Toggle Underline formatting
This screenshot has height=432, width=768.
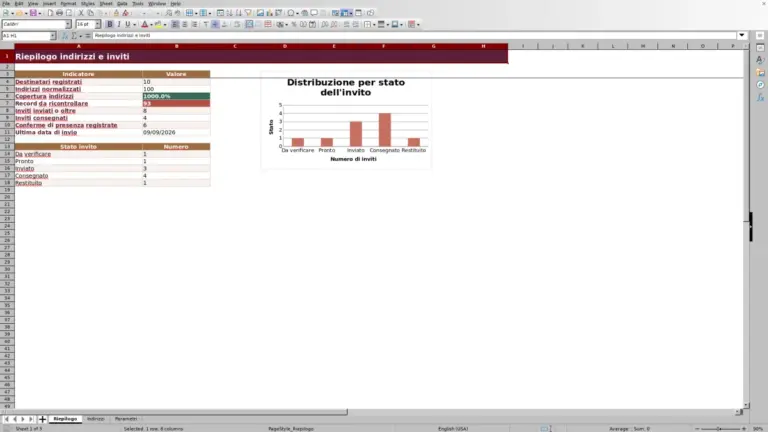tap(128, 24)
